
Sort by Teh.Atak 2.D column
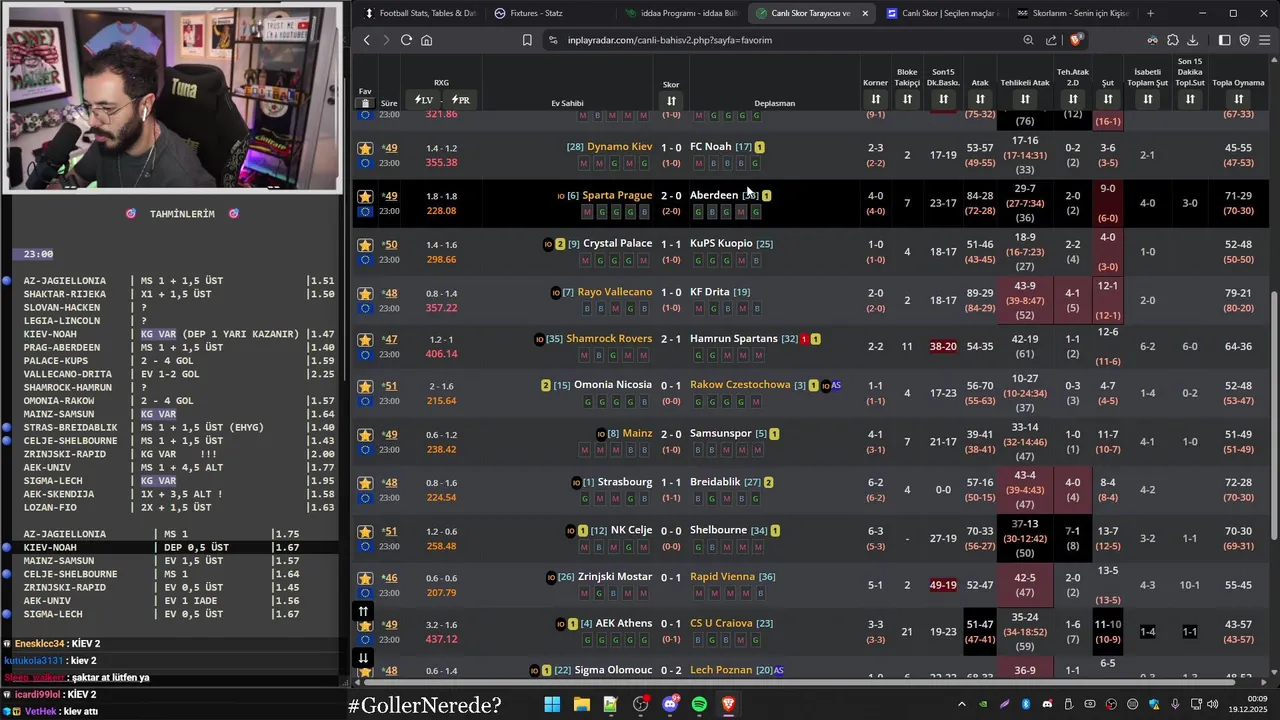tap(1073, 99)
